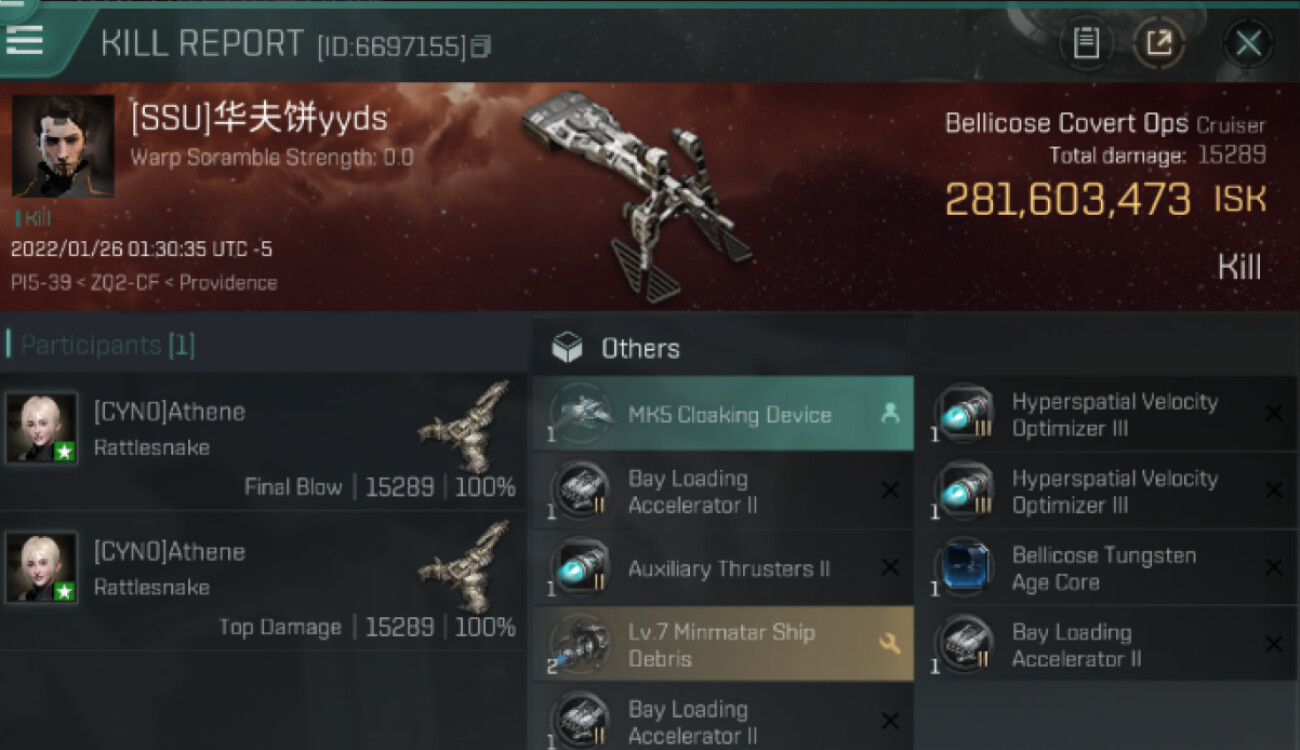Open Final Blow Athene participant portrait
1300x750 pixels.
(41, 428)
